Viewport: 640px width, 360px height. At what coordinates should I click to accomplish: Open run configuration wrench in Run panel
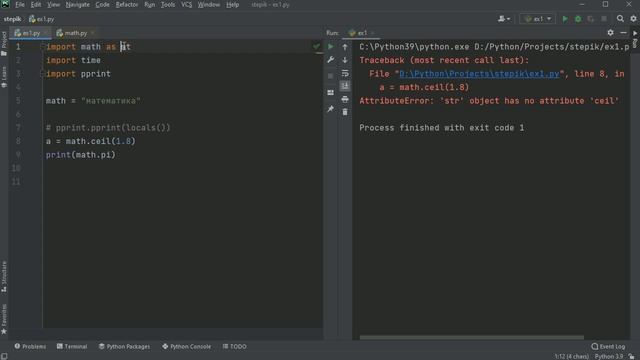[331, 60]
